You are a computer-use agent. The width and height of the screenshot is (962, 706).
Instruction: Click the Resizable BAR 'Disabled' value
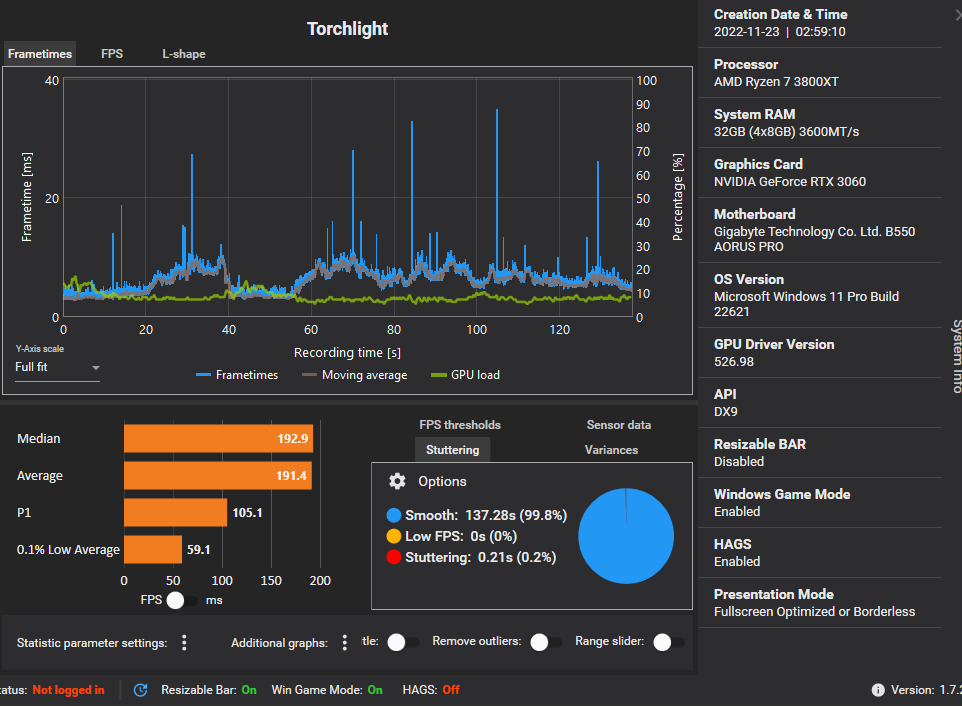click(x=739, y=462)
